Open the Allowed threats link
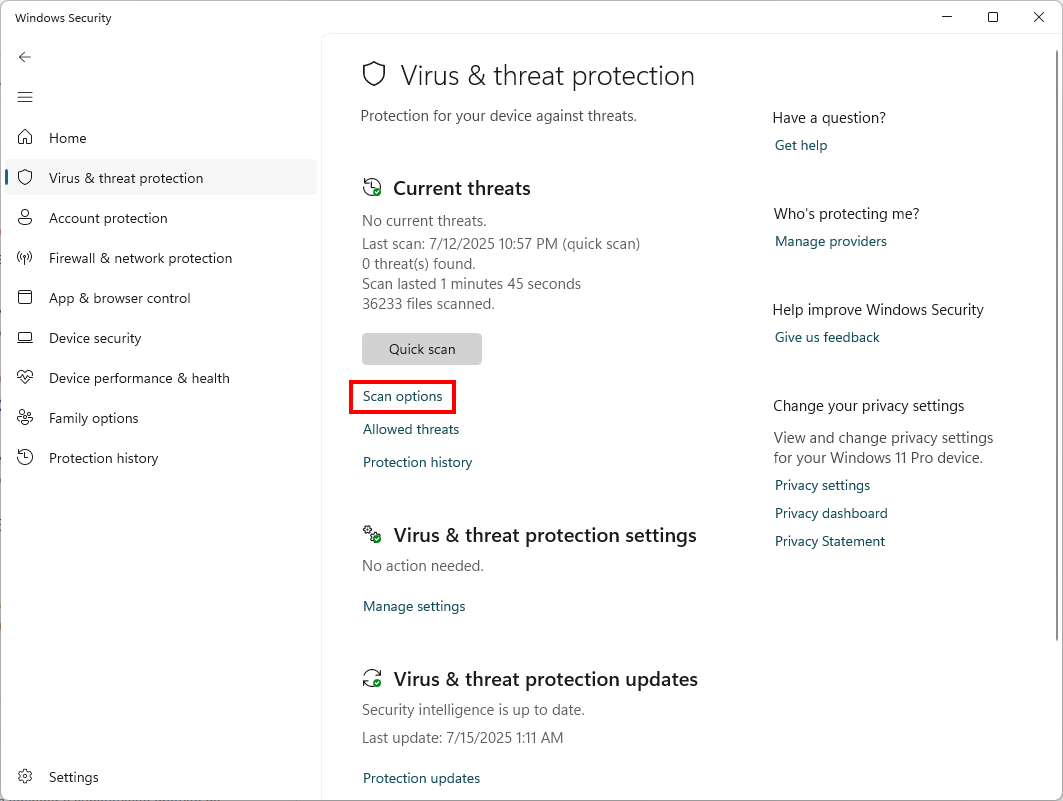Screen dimensions: 1063x801 (411, 429)
